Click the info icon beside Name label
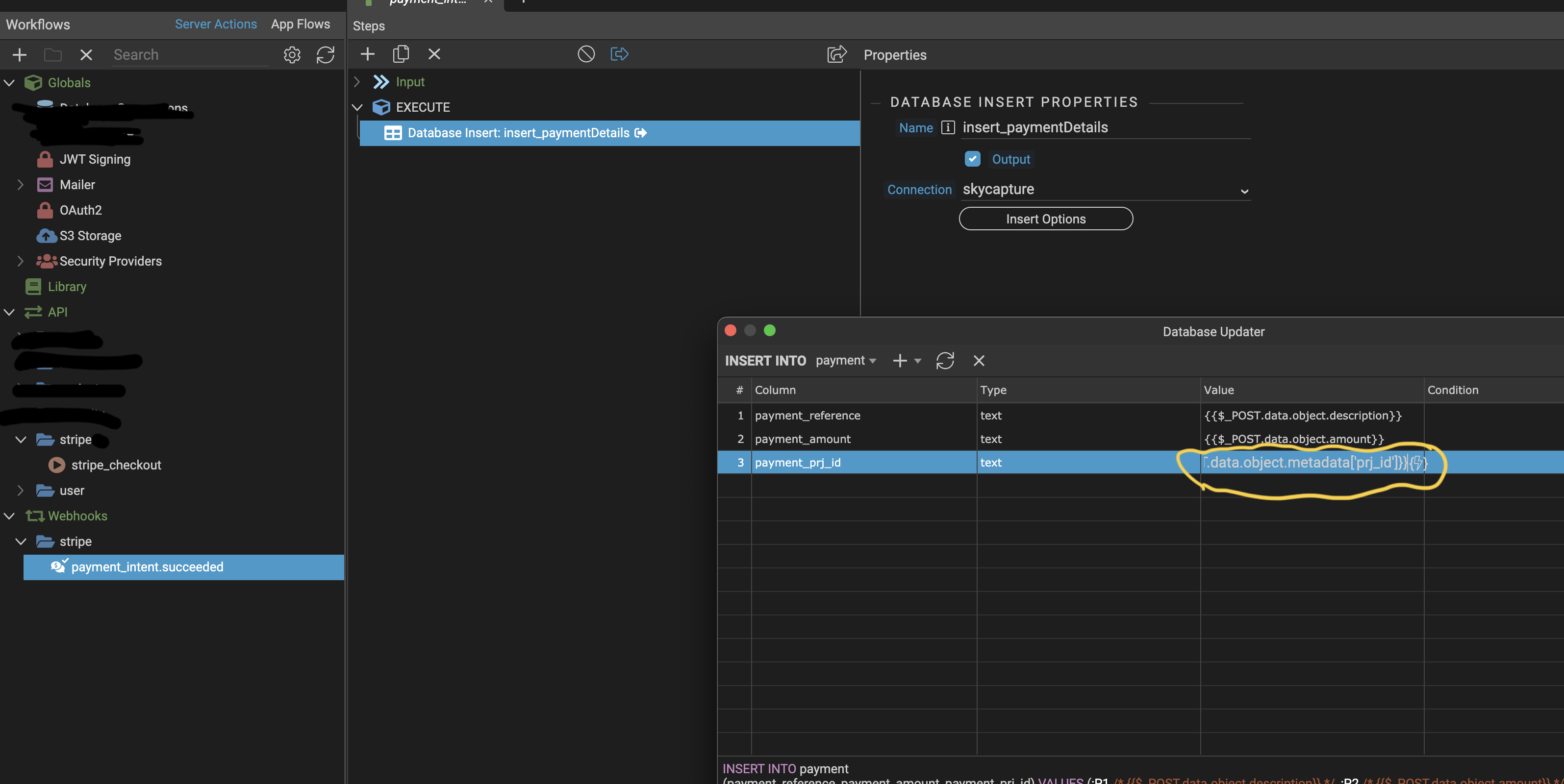The image size is (1564, 784). [x=948, y=127]
